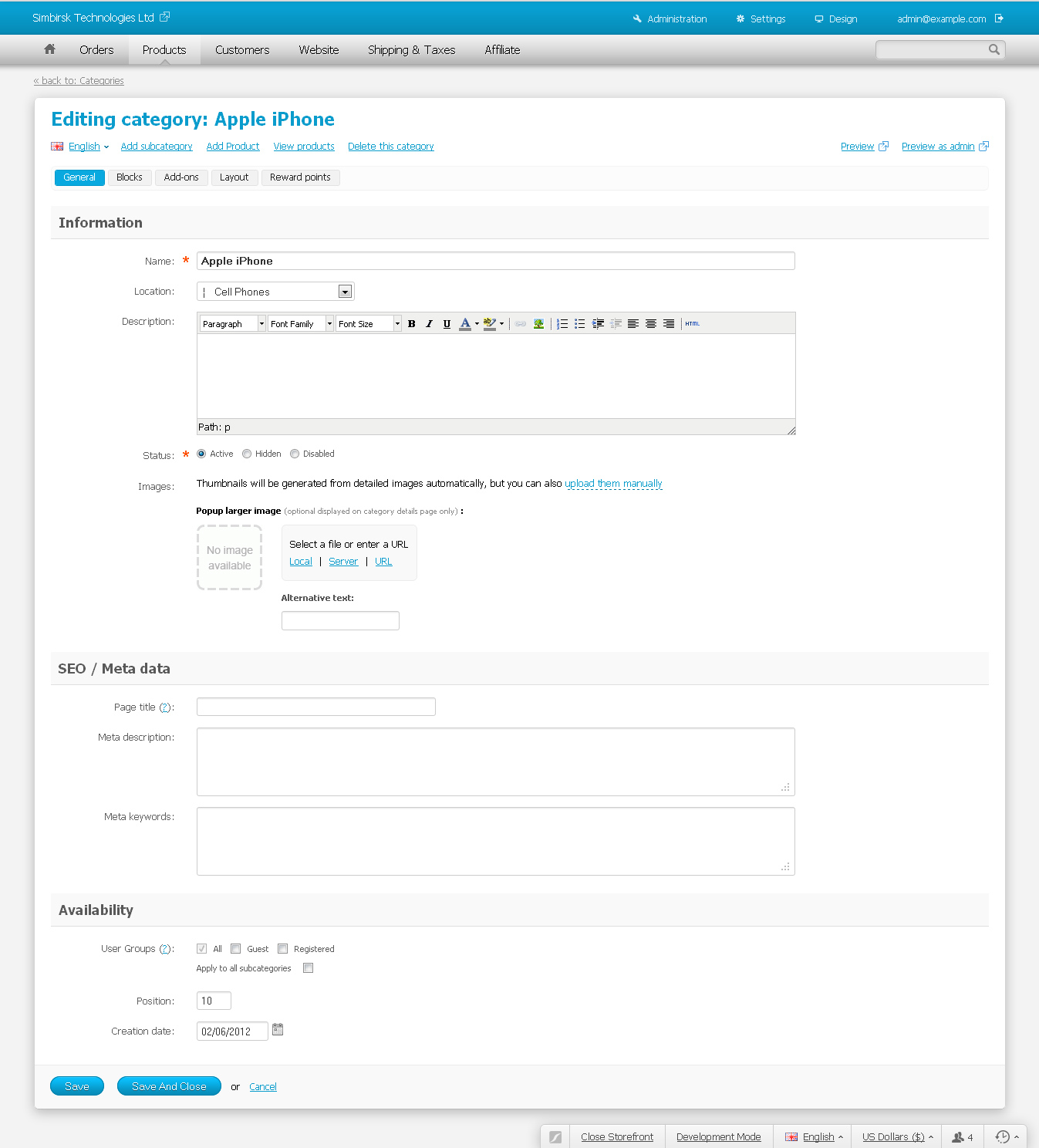Click upload them manually link
This screenshot has height=1148, width=1039.
[613, 484]
